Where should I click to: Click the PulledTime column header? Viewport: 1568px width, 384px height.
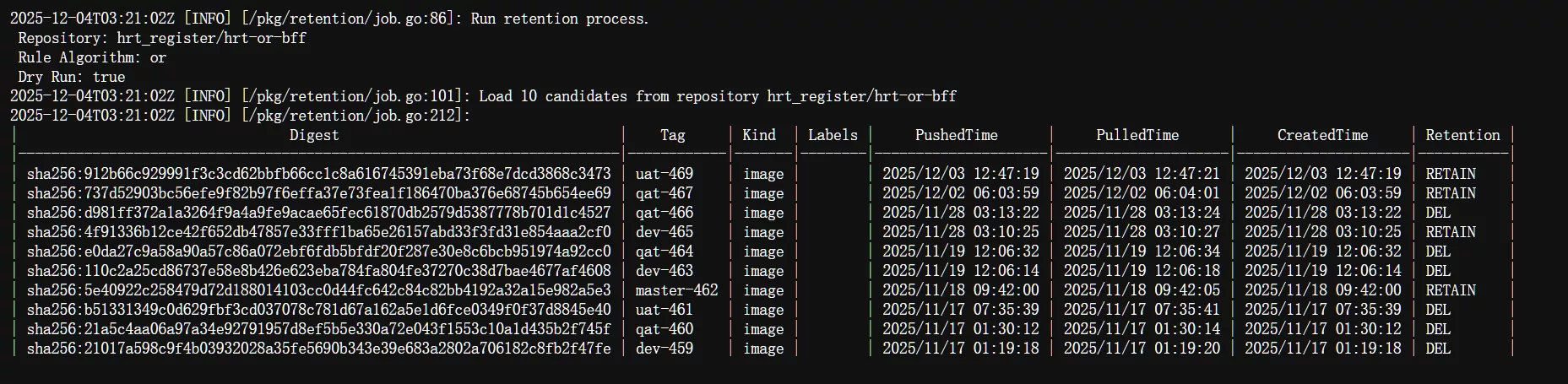point(1137,135)
